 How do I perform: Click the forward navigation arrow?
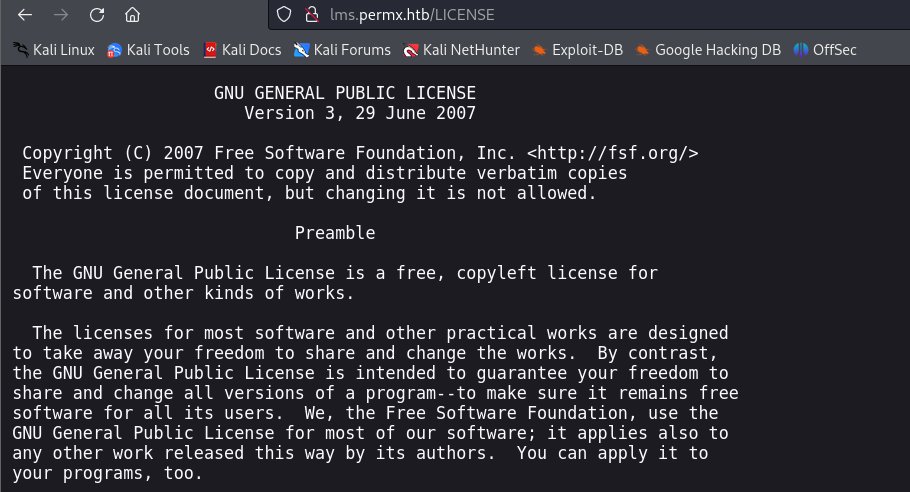[x=61, y=15]
